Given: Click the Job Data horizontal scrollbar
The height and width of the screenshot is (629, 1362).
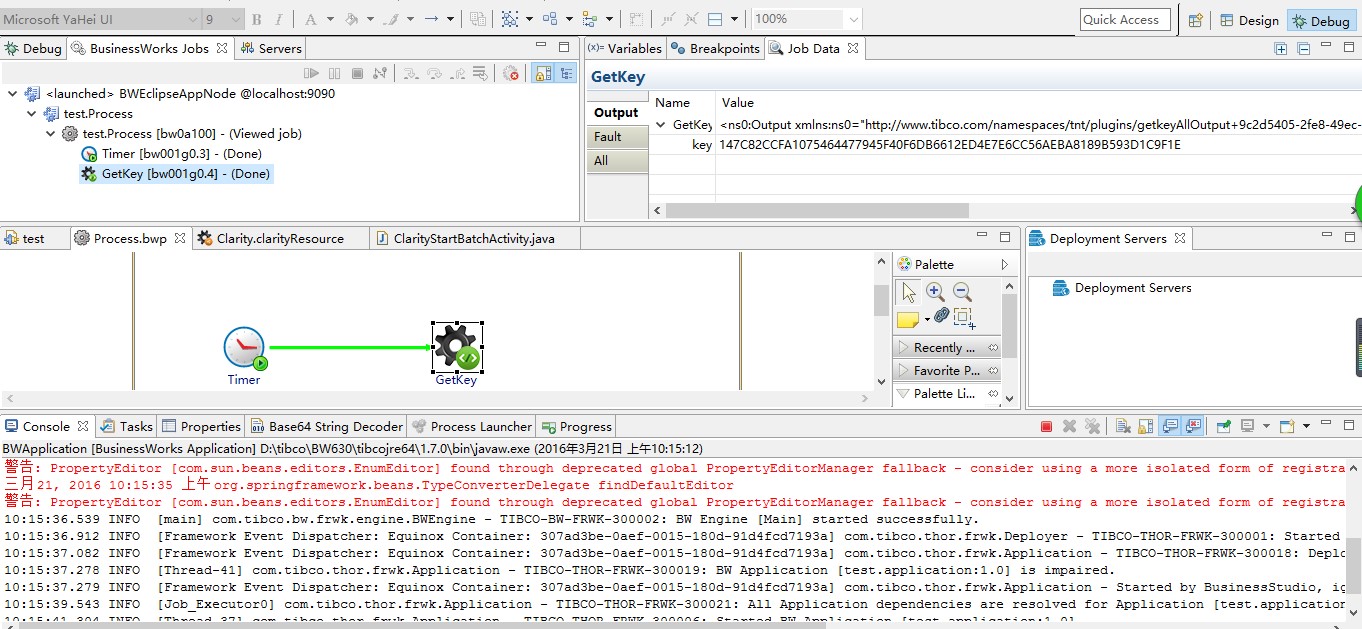Looking at the screenshot, I should [x=817, y=211].
